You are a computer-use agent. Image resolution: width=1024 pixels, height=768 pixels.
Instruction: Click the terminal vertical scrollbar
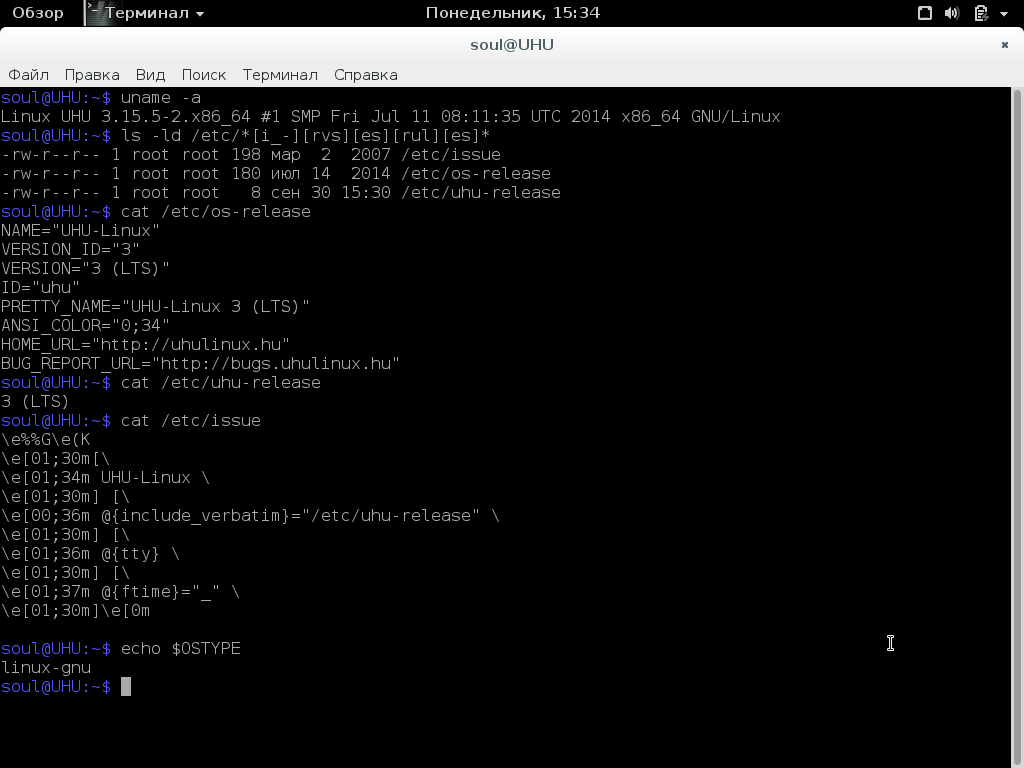pyautogui.click(x=1017, y=427)
